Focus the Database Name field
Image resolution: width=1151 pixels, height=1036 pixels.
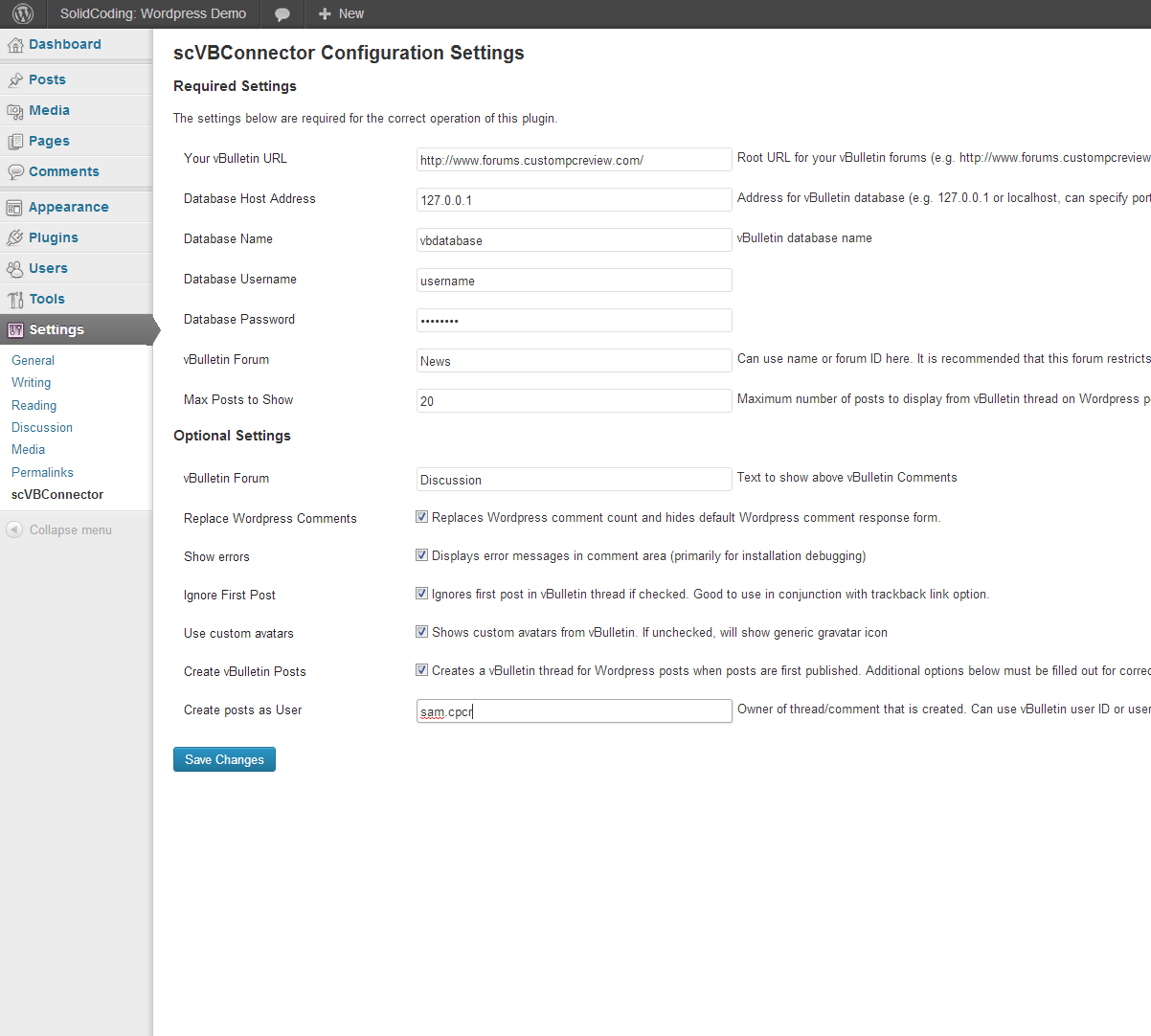pos(575,239)
